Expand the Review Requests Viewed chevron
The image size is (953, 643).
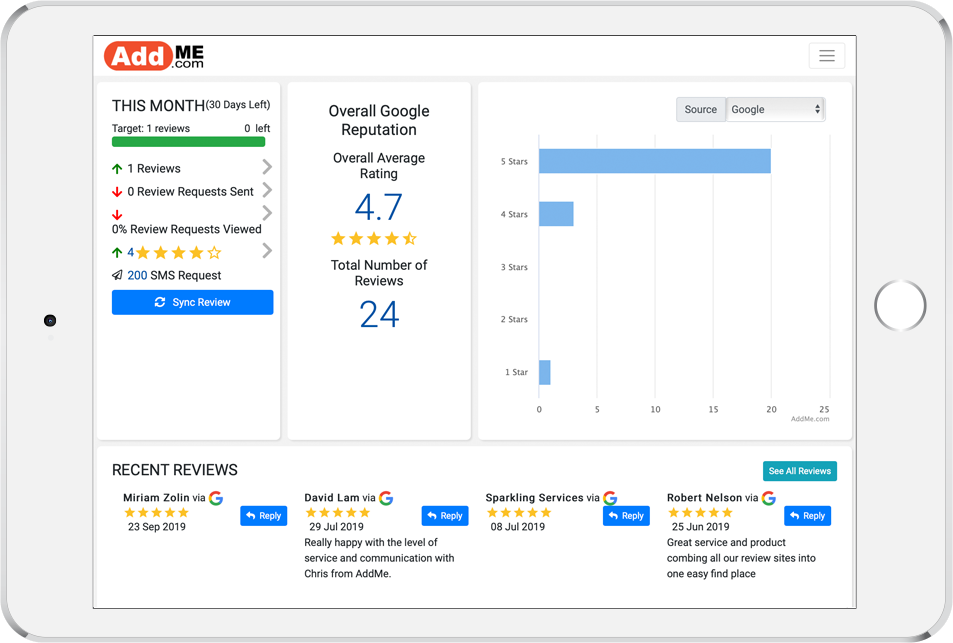tap(267, 213)
